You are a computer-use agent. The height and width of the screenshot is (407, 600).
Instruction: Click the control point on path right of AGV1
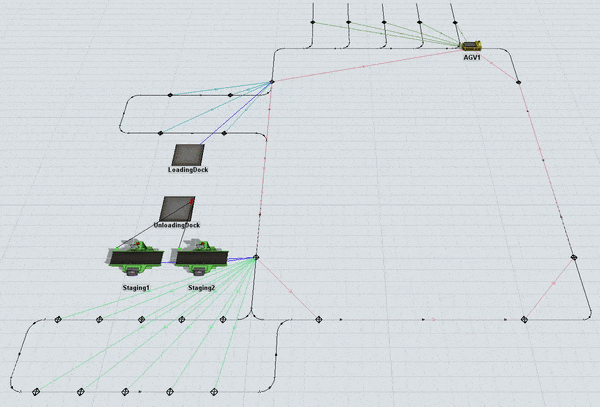519,81
